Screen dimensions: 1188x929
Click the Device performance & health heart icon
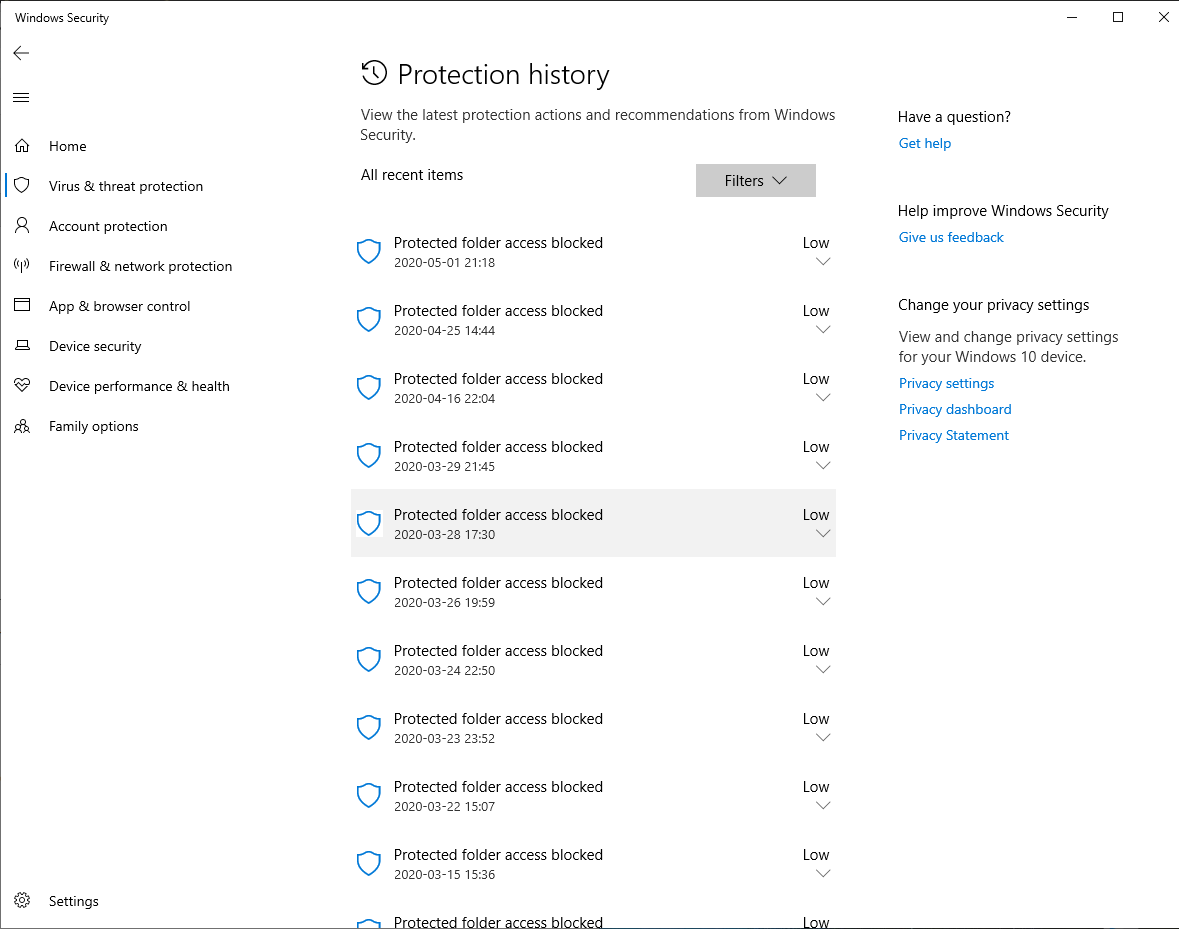[22, 386]
